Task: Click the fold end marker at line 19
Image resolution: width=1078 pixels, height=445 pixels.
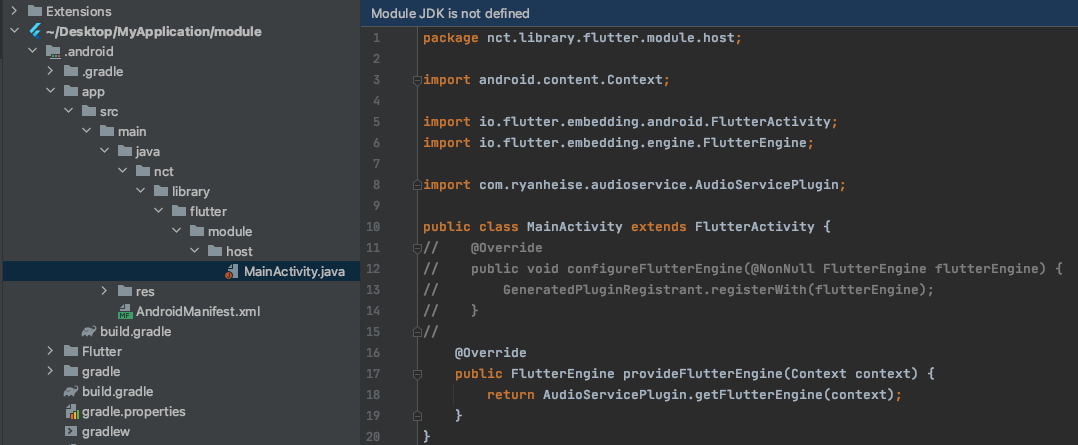Action: [416, 416]
